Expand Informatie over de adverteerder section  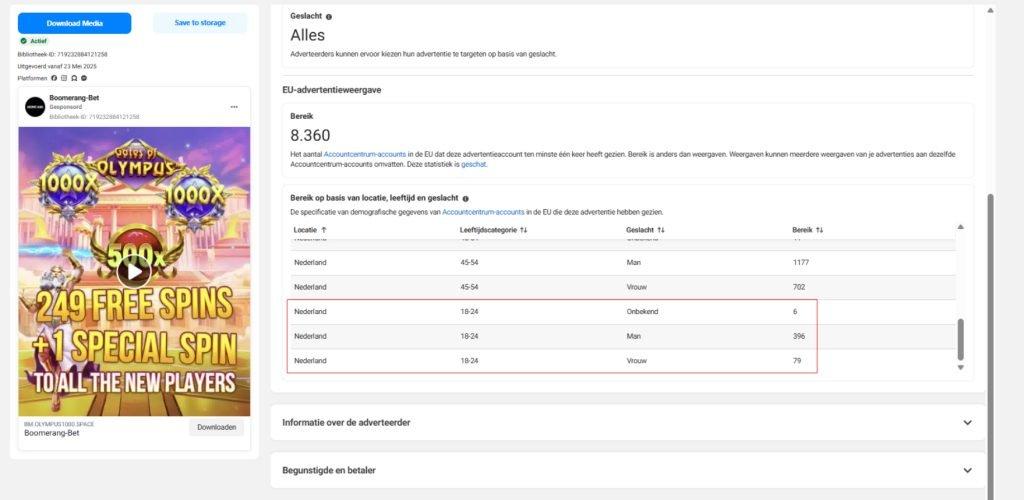(628, 422)
